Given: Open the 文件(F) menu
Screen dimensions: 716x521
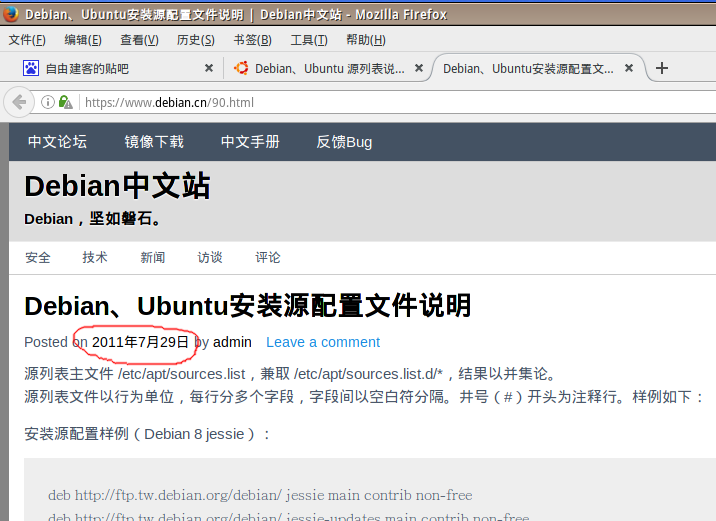Looking at the screenshot, I should click(x=27, y=40).
